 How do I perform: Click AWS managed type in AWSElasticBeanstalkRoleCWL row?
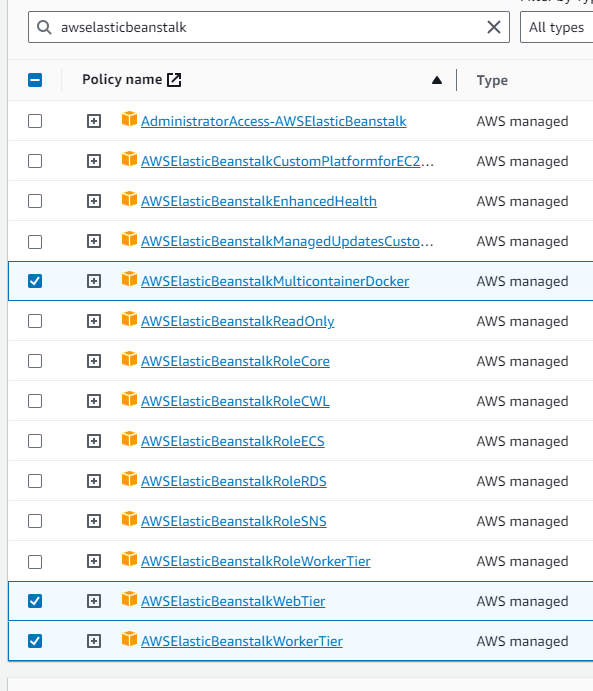coord(523,401)
